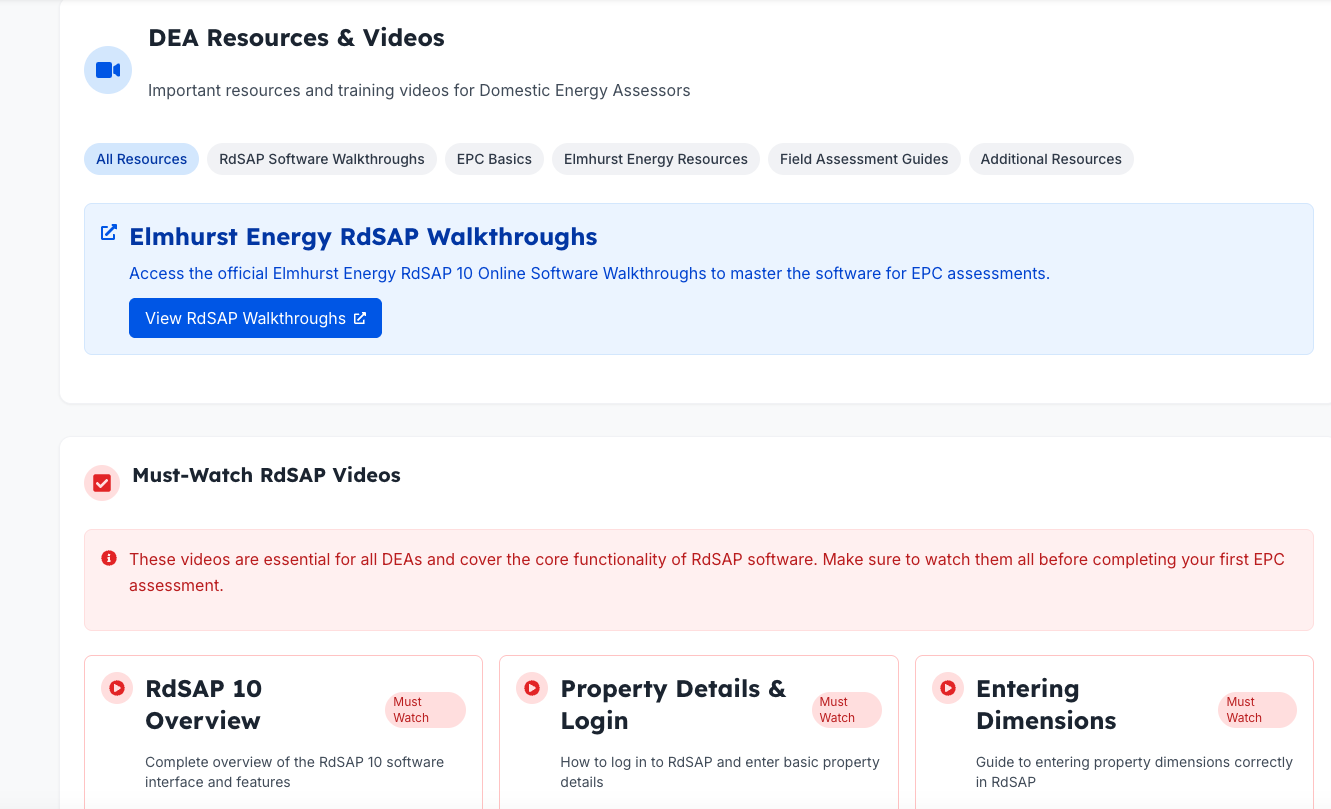Switch to RdSAP Software Walkthroughs tab
Screen dimensions: 1331x809
point(321,159)
